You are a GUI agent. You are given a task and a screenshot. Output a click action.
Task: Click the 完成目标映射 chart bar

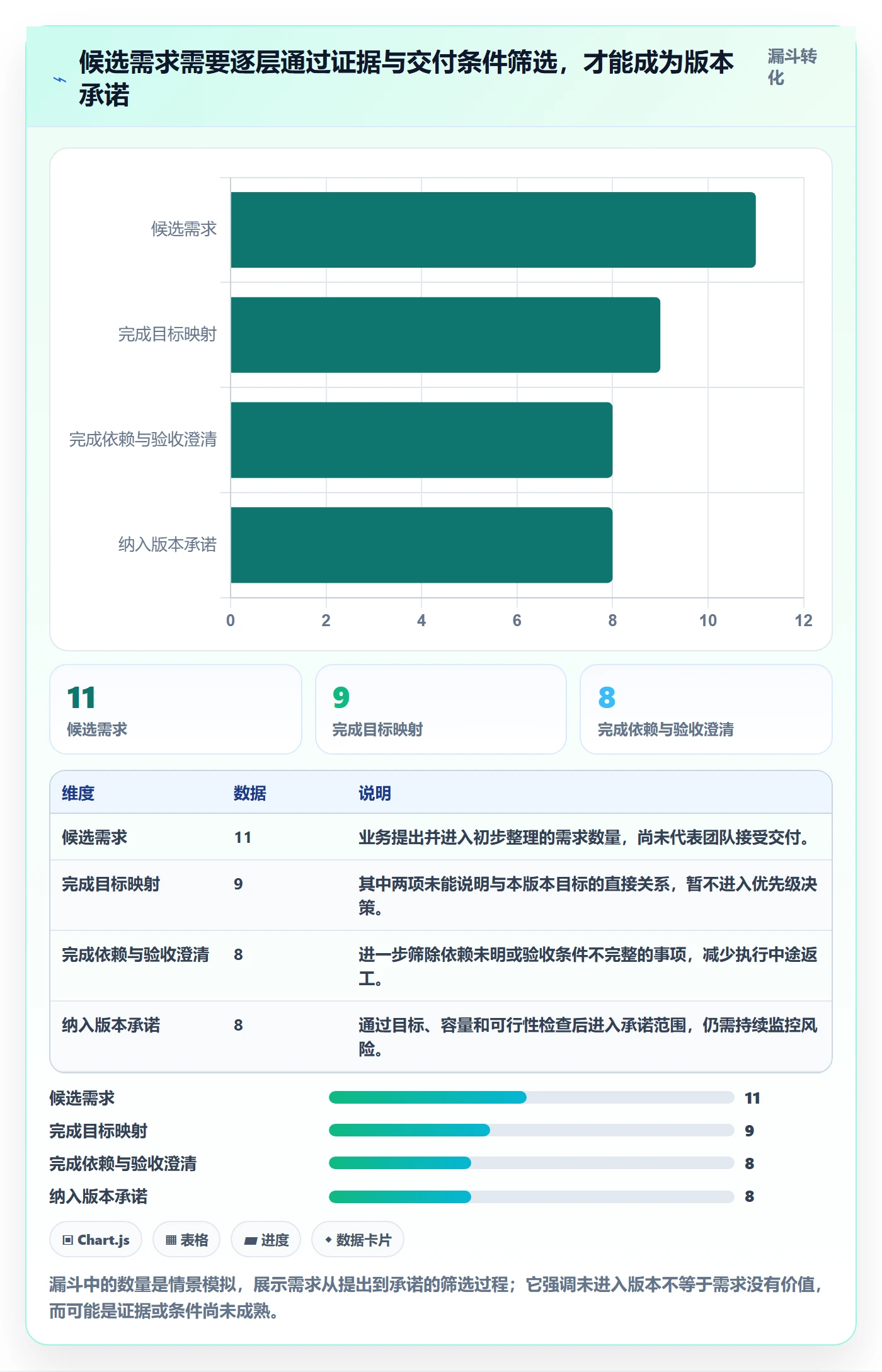click(445, 335)
